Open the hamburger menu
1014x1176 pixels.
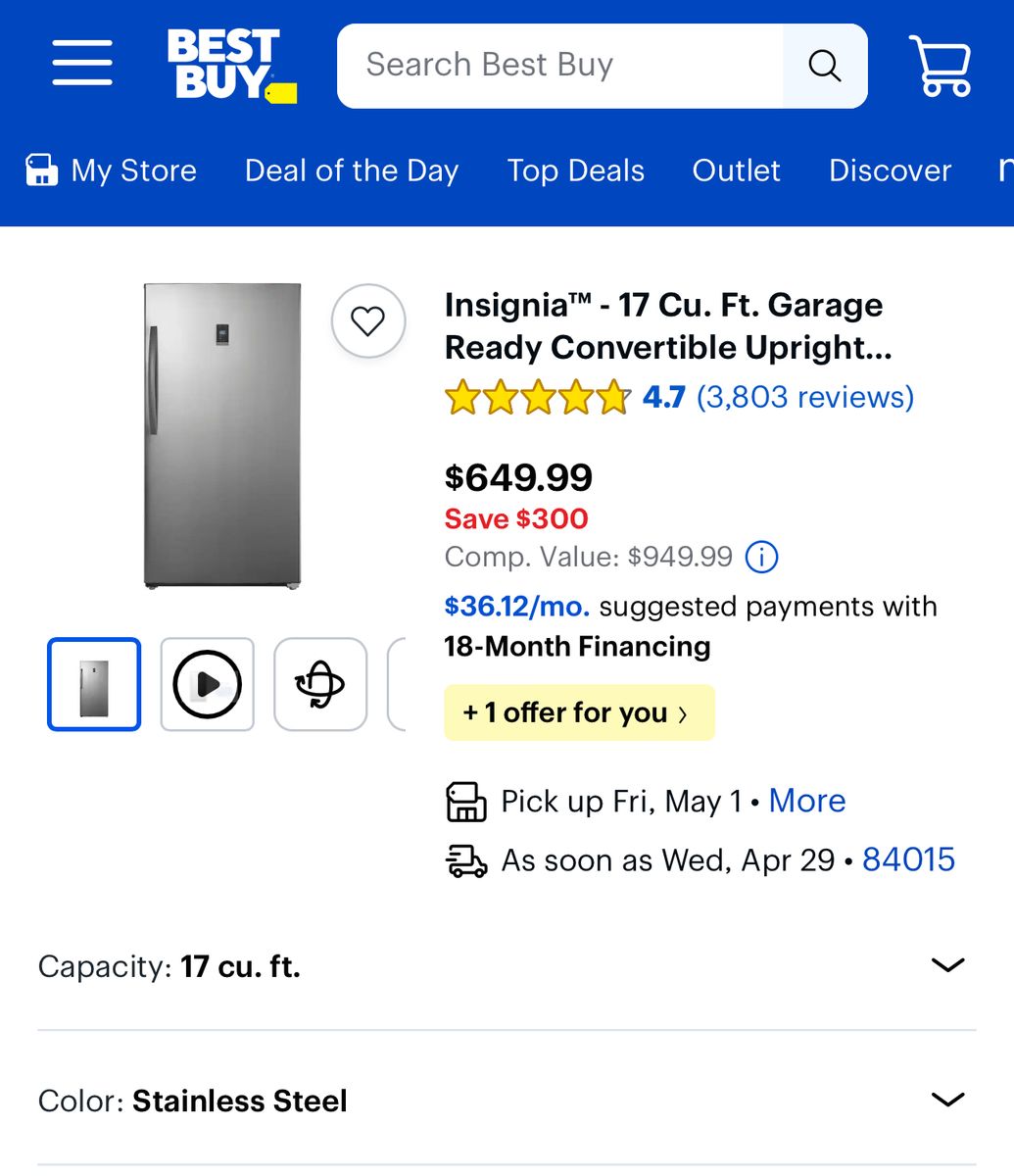82,64
